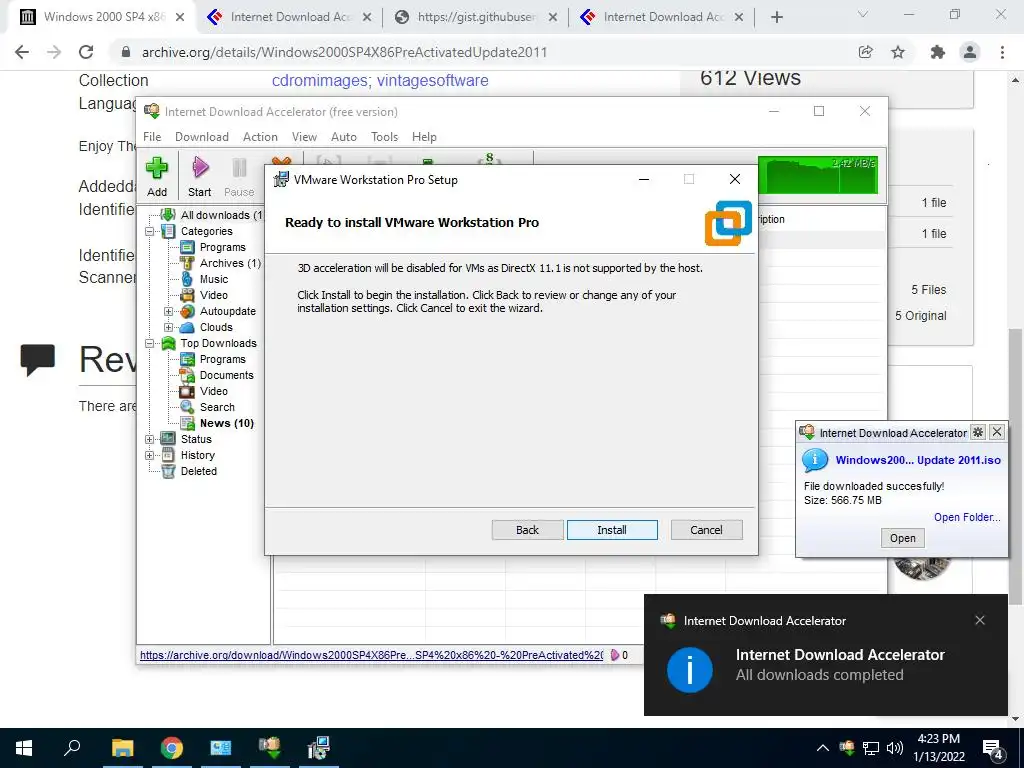Click the vintagesoftware collection link

coord(432,80)
